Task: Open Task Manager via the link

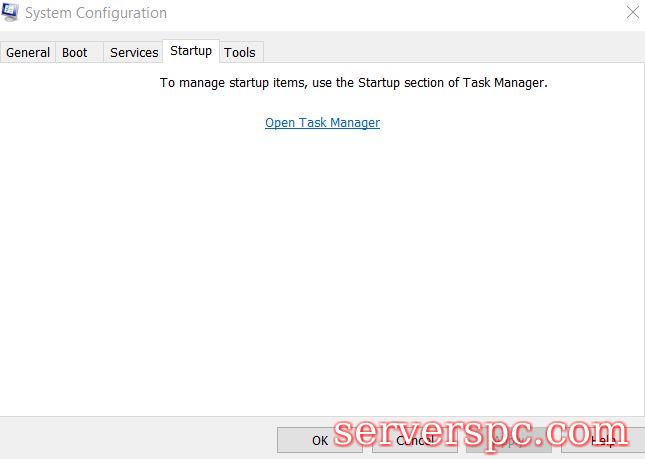Action: click(322, 123)
